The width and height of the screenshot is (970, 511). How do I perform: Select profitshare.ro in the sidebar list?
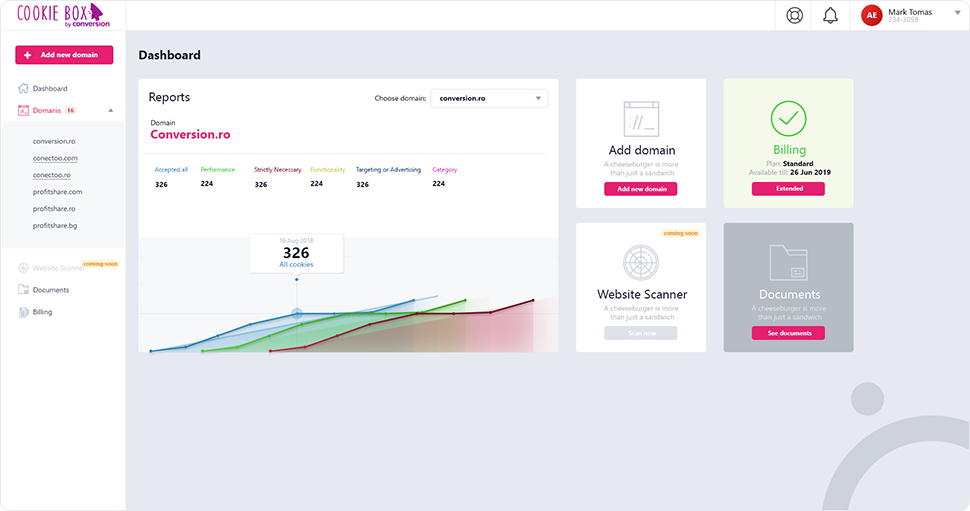54,208
